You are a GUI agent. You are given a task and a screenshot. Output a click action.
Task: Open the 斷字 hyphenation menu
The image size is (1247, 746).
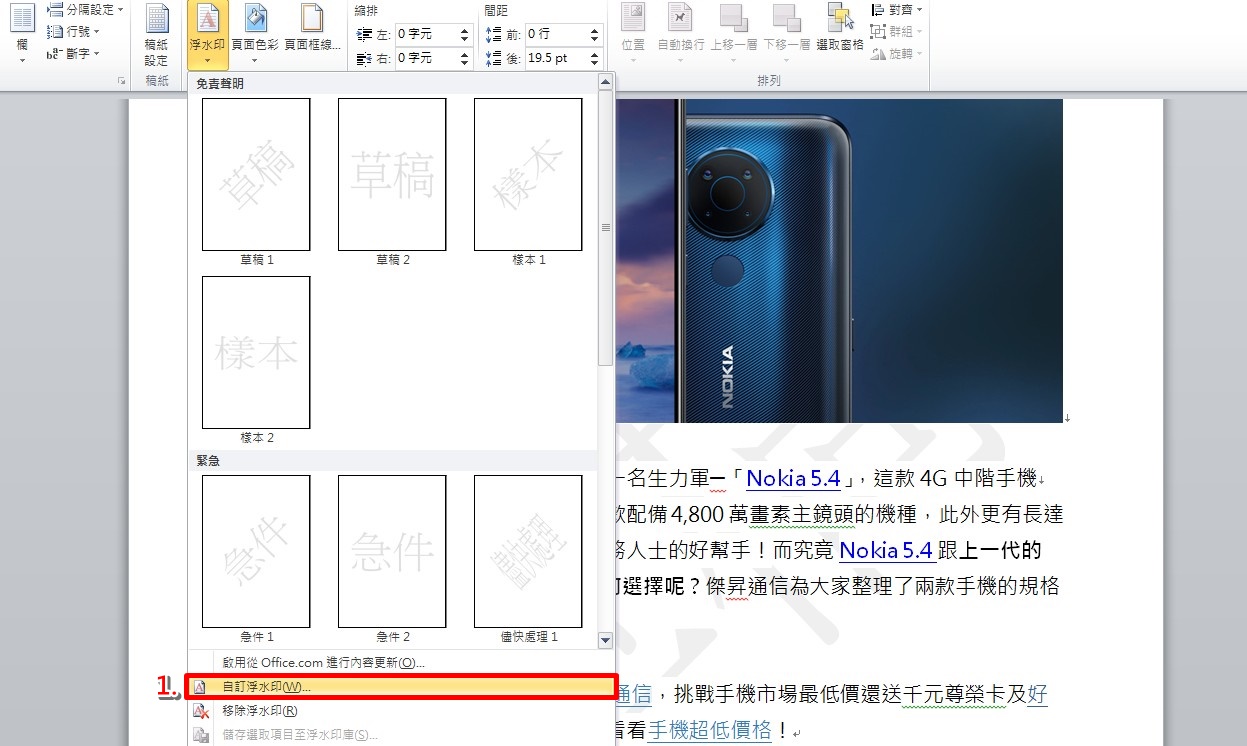74,53
